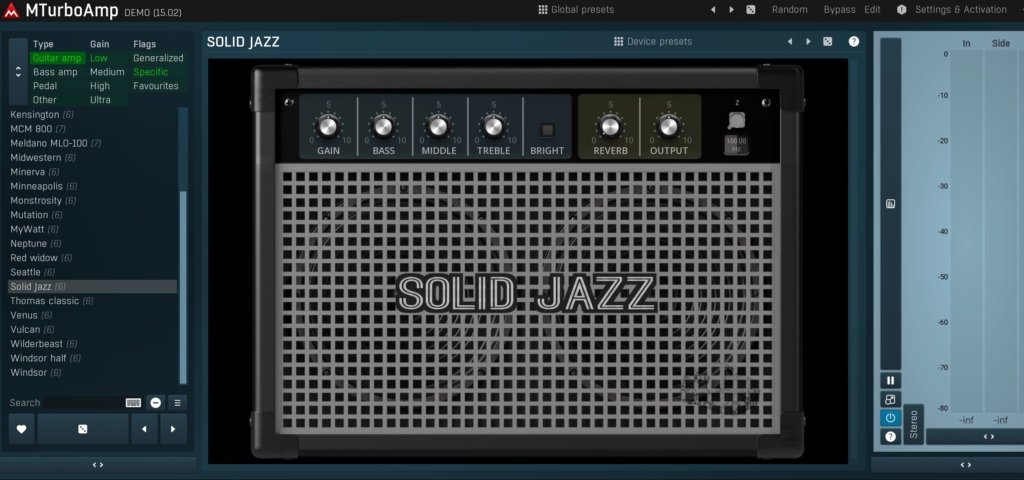This screenshot has width=1024, height=480.
Task: Select the High gain filter
Action: 100,86
